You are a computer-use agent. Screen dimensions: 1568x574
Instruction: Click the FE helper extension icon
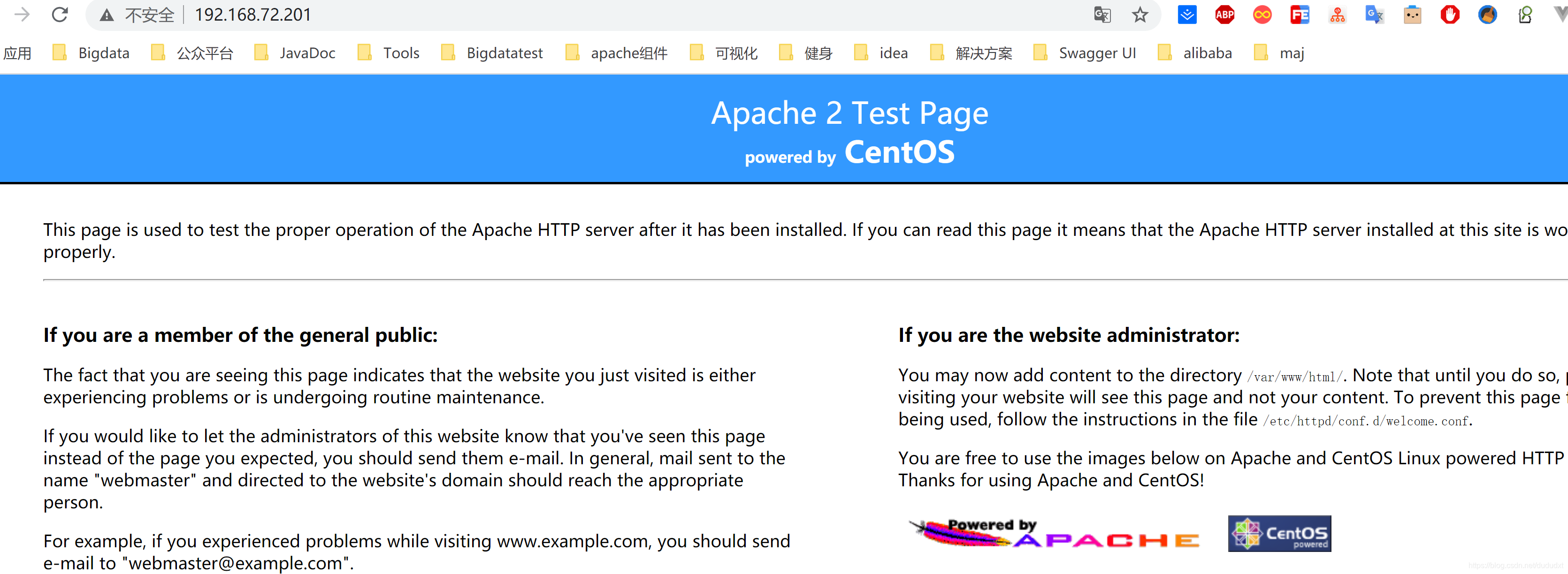click(1300, 15)
